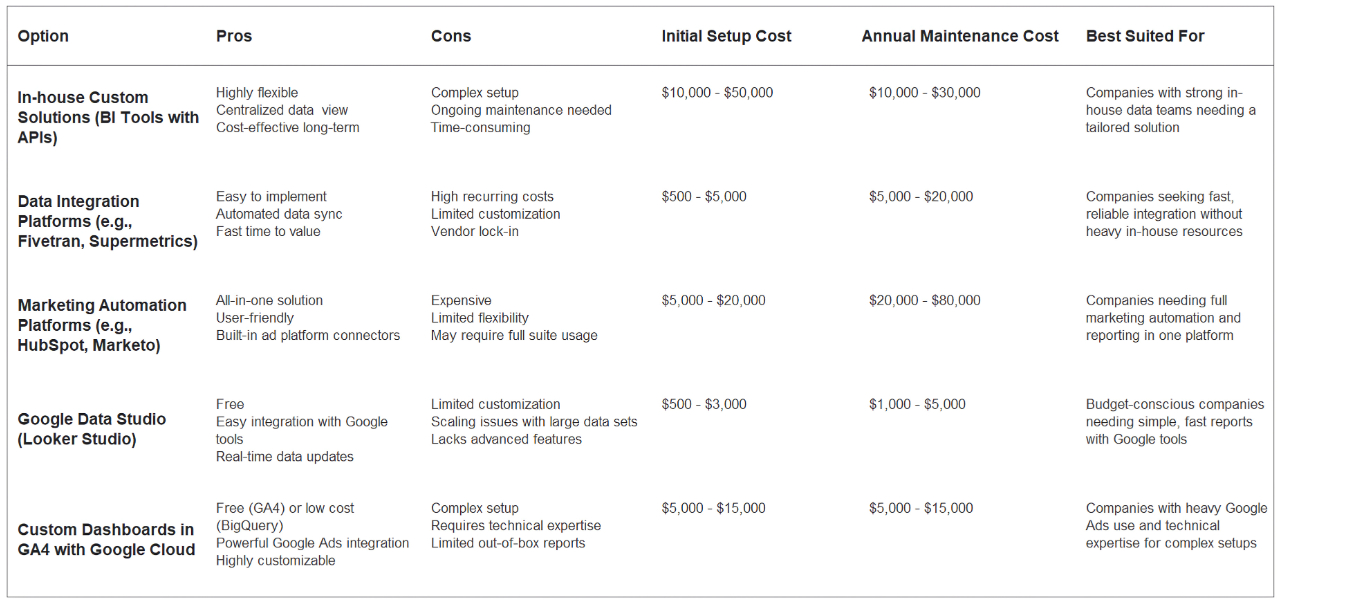
Task: Click the "Option" column header
Action: pyautogui.click(x=43, y=36)
